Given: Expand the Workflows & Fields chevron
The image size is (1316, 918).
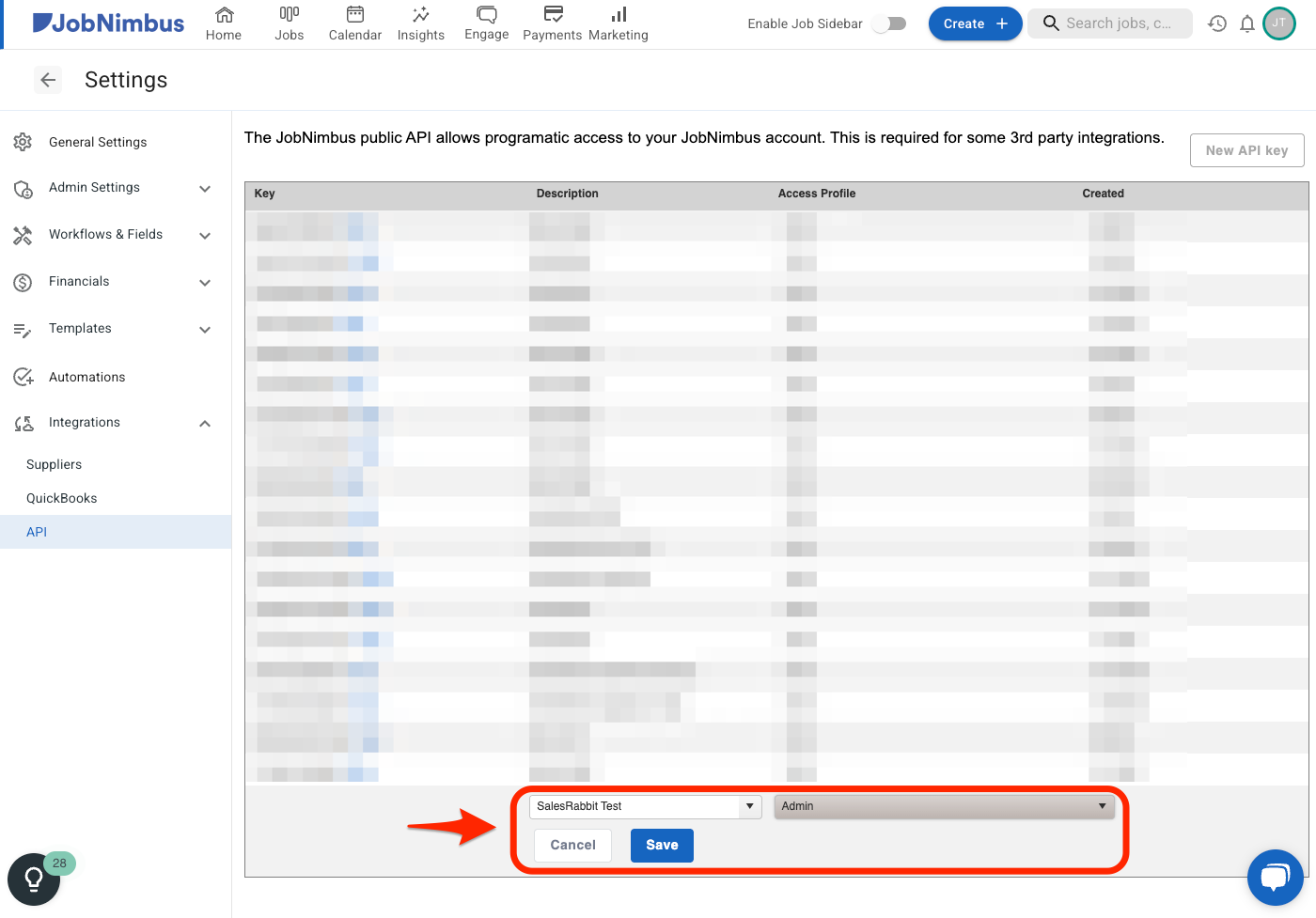Looking at the screenshot, I should 205,235.
